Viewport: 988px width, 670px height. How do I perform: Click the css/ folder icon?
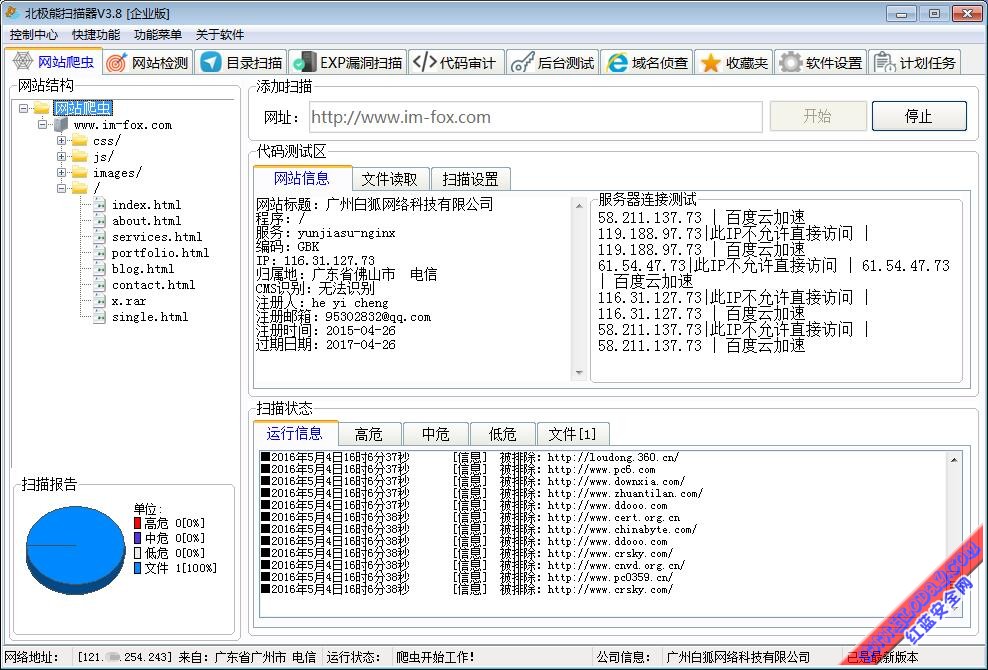(x=79, y=141)
